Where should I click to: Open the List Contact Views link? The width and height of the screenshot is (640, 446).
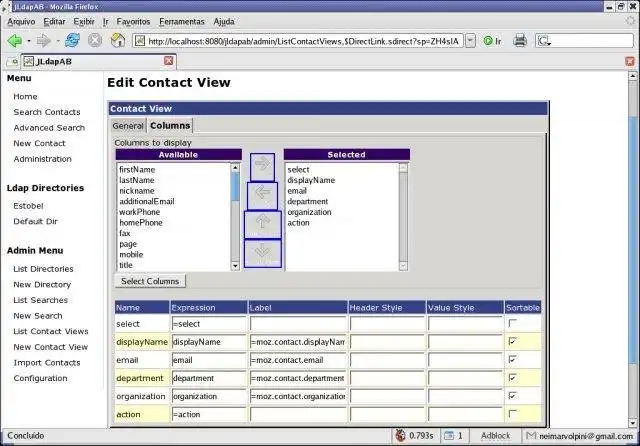(51, 331)
